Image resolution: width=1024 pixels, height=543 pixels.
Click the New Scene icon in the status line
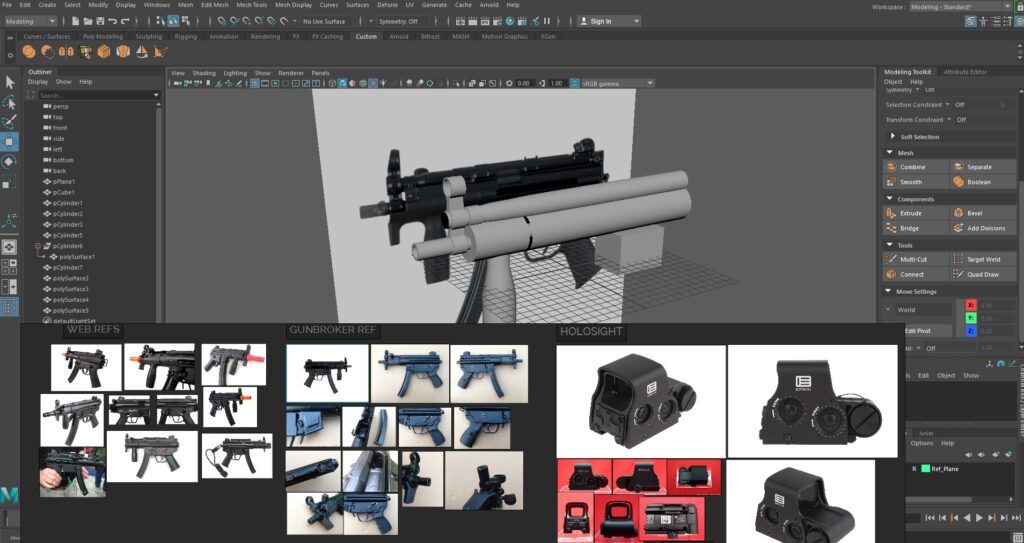pos(75,22)
